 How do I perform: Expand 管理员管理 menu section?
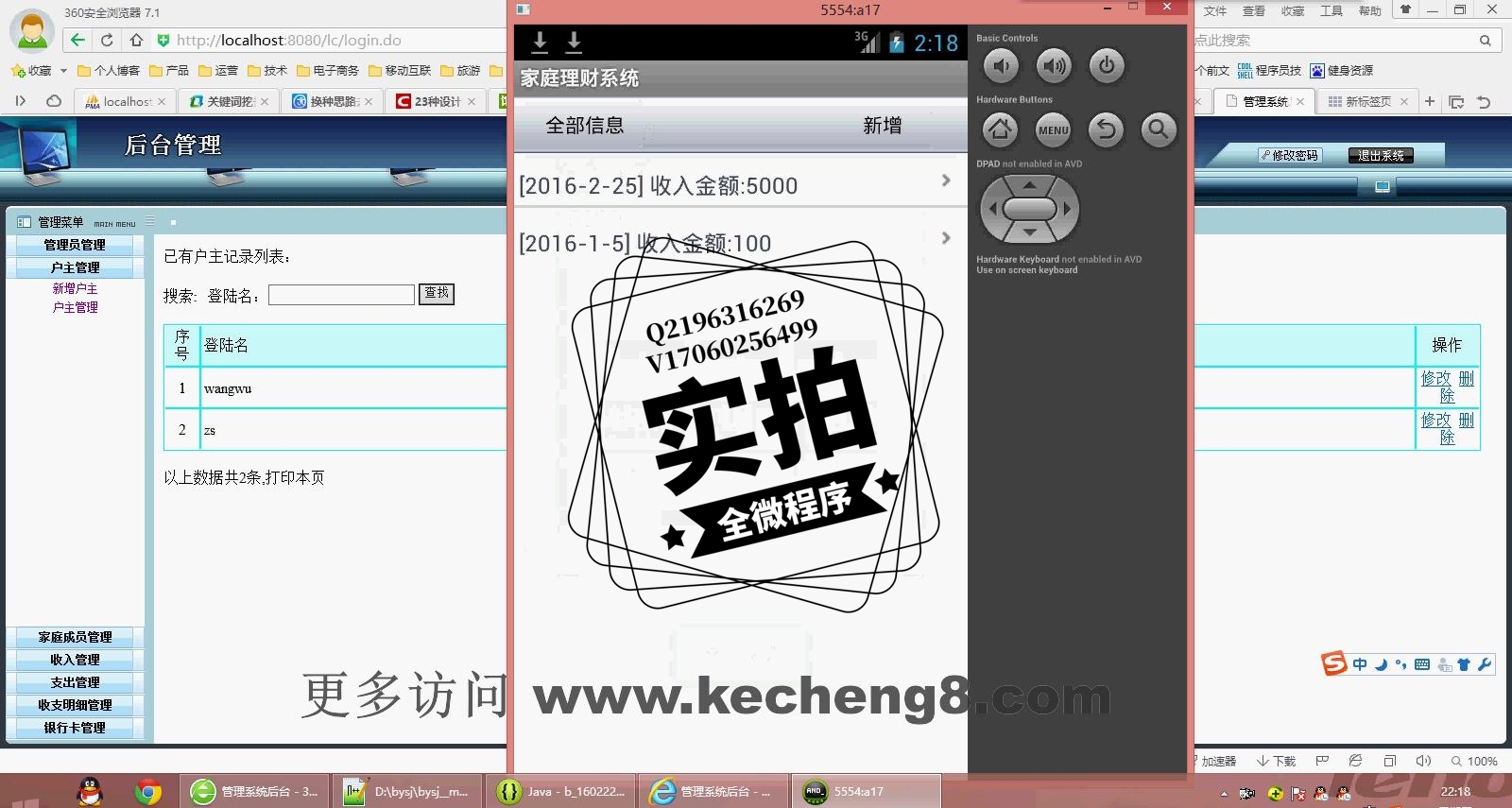[x=75, y=245]
